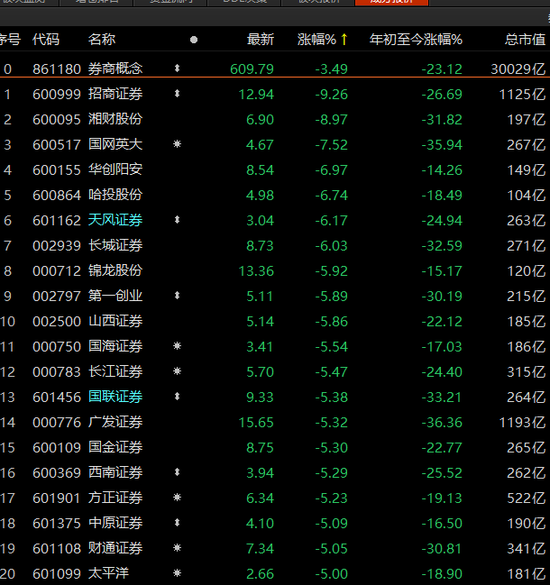
Task: Click stock code 002939
Action: pyautogui.click(x=57, y=246)
